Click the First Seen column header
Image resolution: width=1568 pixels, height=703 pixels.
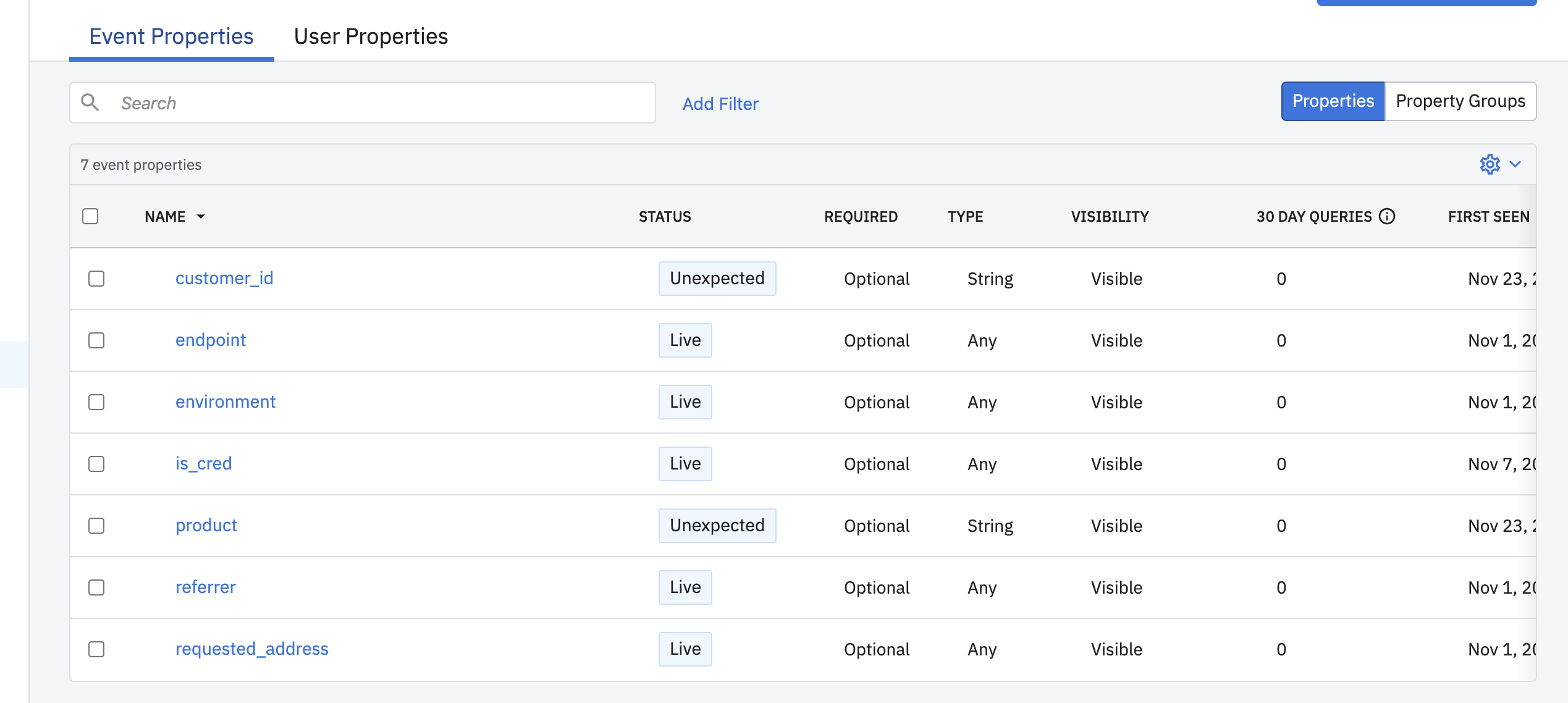[x=1488, y=217]
